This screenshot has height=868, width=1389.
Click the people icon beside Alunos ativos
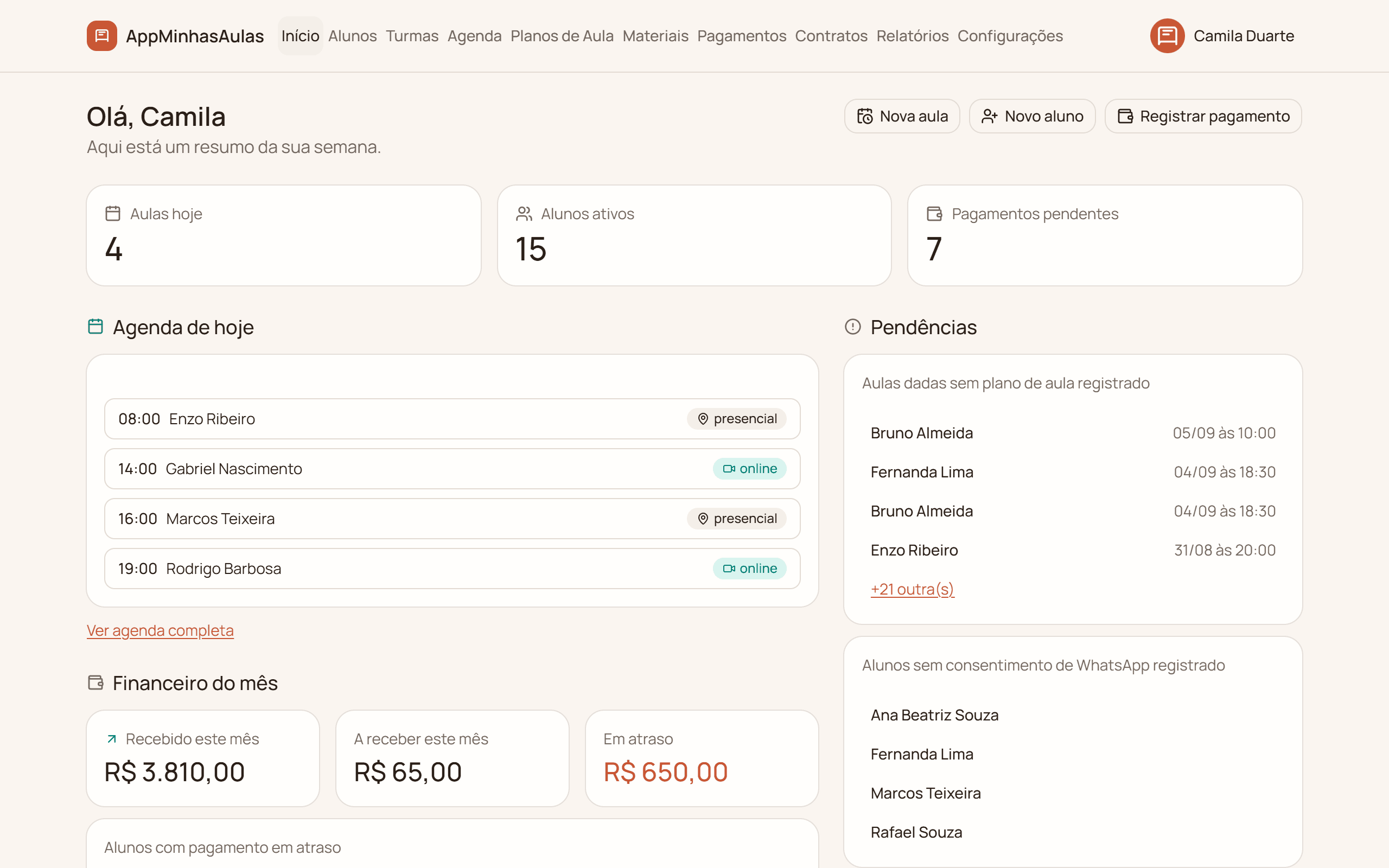524,214
